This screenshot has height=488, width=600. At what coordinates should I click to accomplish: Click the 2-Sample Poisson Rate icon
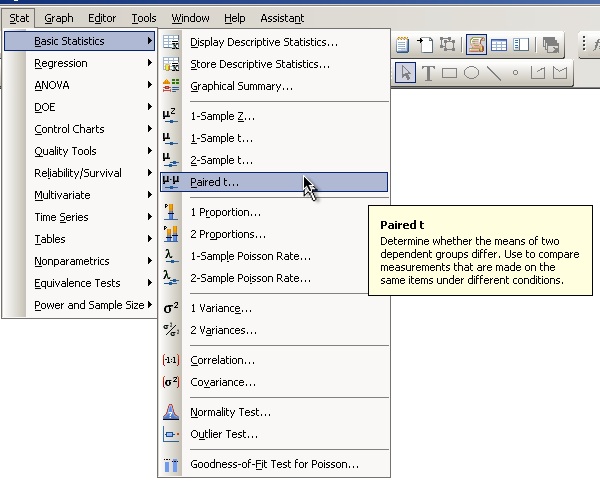coord(171,277)
